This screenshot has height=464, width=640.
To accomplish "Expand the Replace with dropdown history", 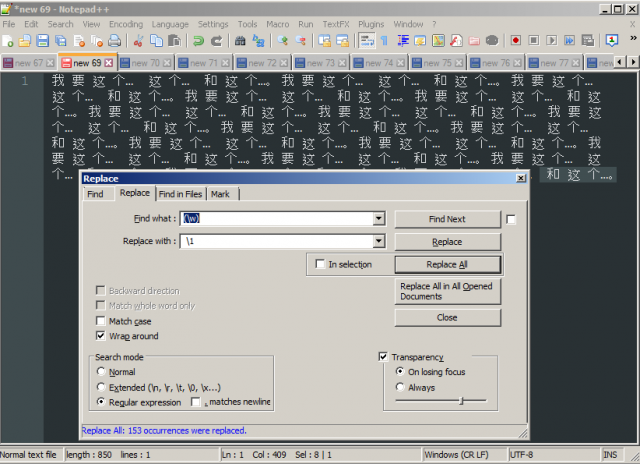I will tap(379, 241).
